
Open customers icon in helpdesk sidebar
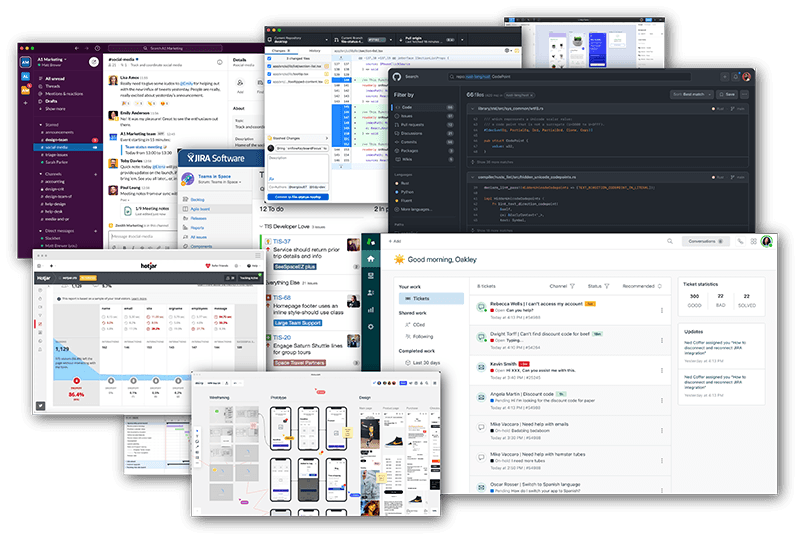371,292
